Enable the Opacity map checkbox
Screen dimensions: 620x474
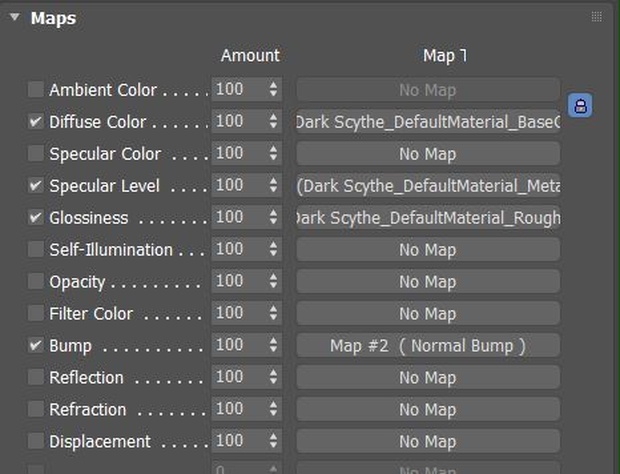(x=36, y=281)
